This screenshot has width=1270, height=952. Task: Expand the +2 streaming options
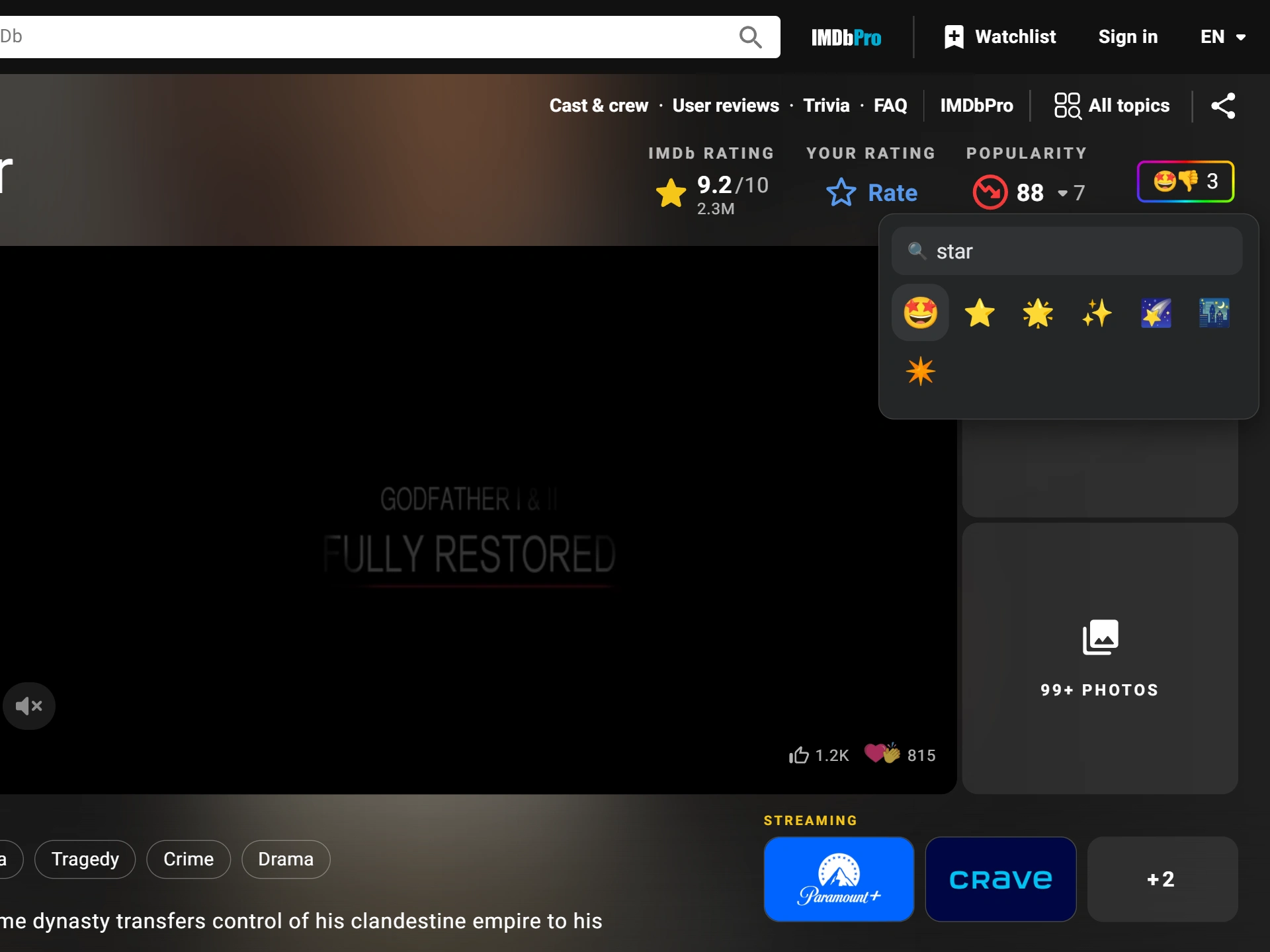pos(1162,879)
